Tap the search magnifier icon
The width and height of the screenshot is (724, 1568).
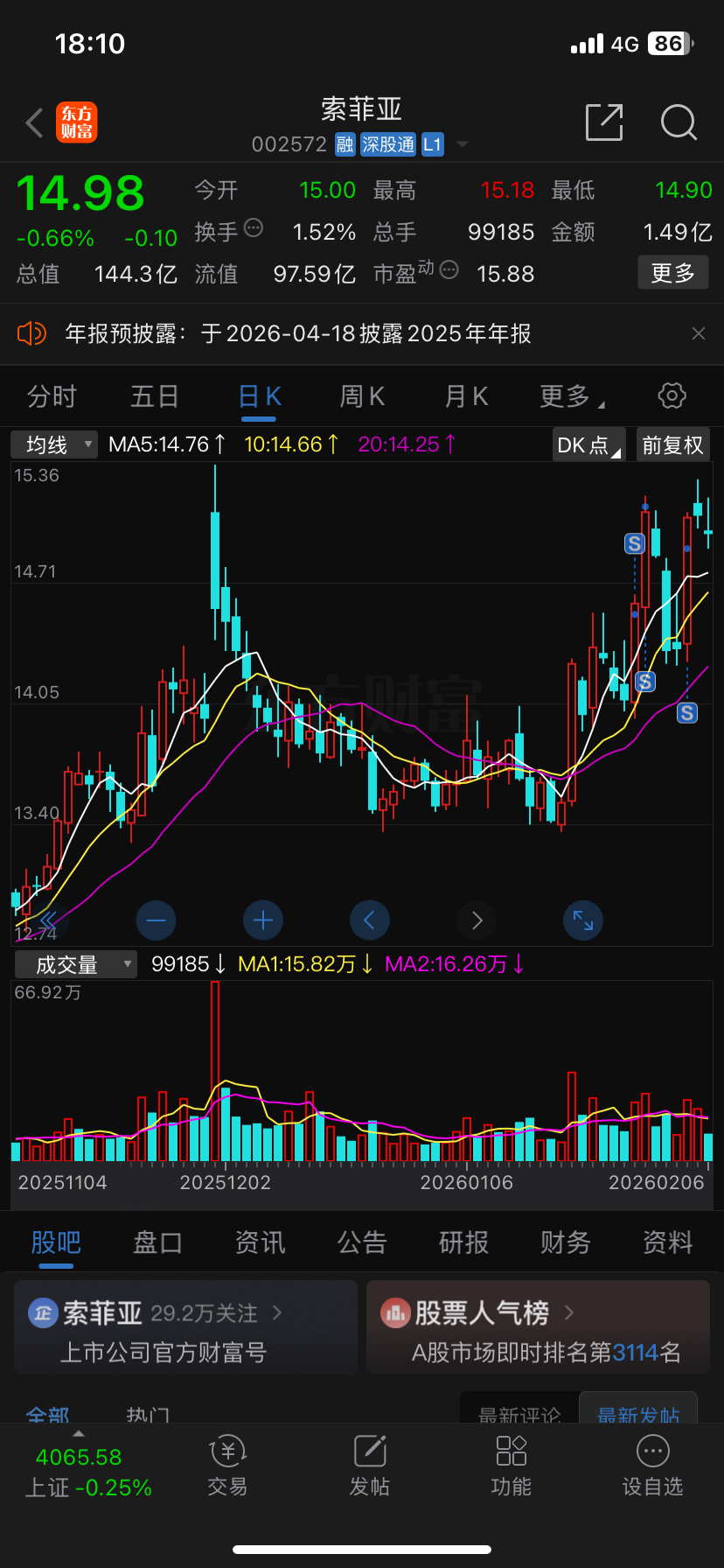click(x=679, y=122)
